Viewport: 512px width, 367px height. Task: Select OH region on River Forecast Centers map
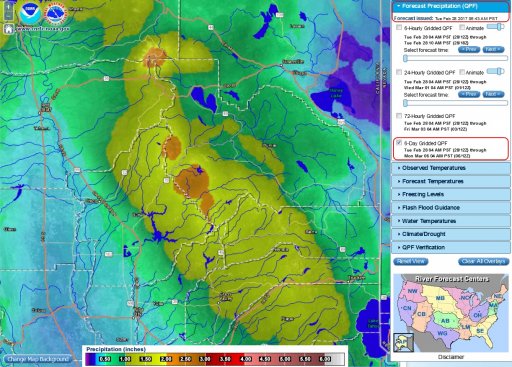478,315
